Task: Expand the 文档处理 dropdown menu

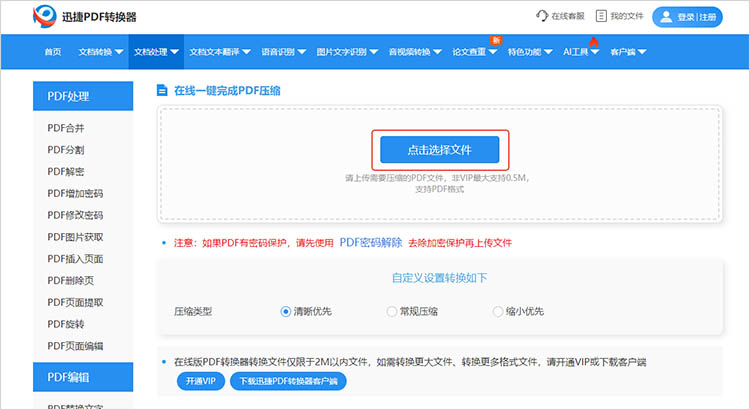Action: (x=156, y=52)
